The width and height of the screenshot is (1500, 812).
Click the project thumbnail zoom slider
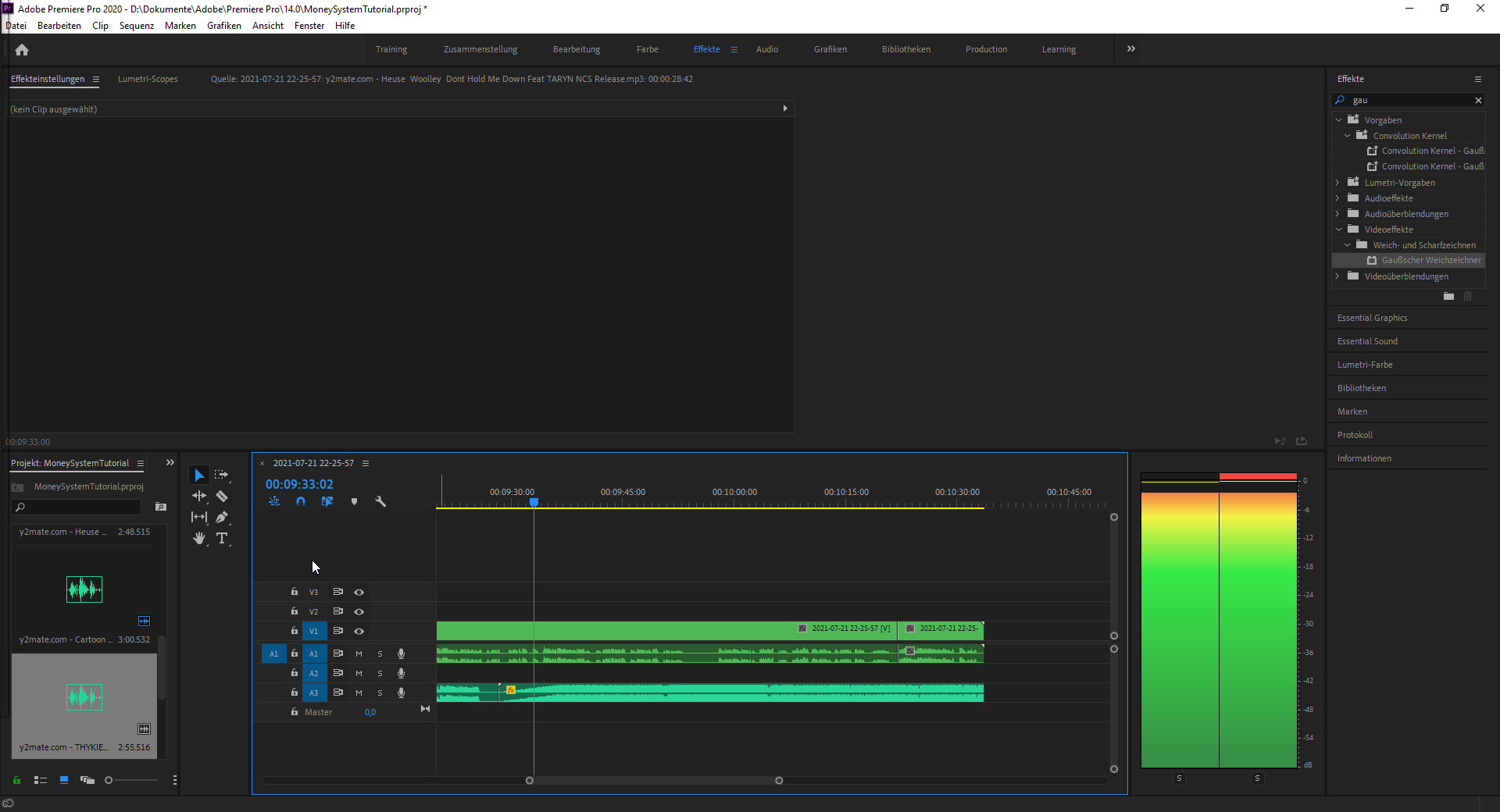click(109, 780)
